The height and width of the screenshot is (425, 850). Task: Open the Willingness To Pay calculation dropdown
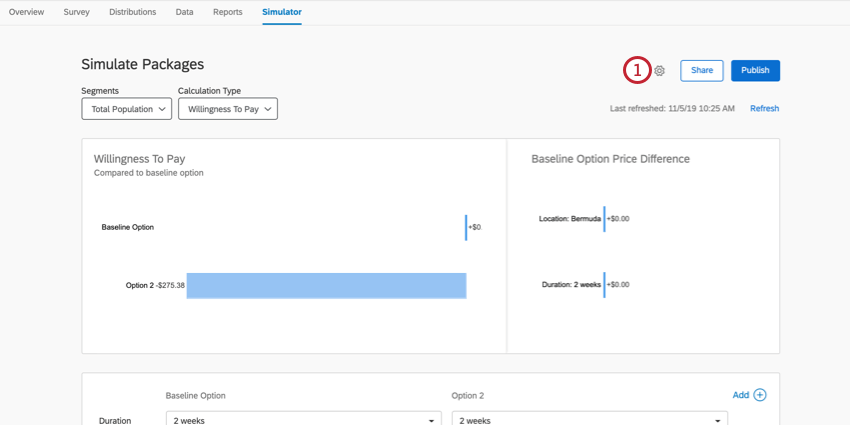[228, 109]
